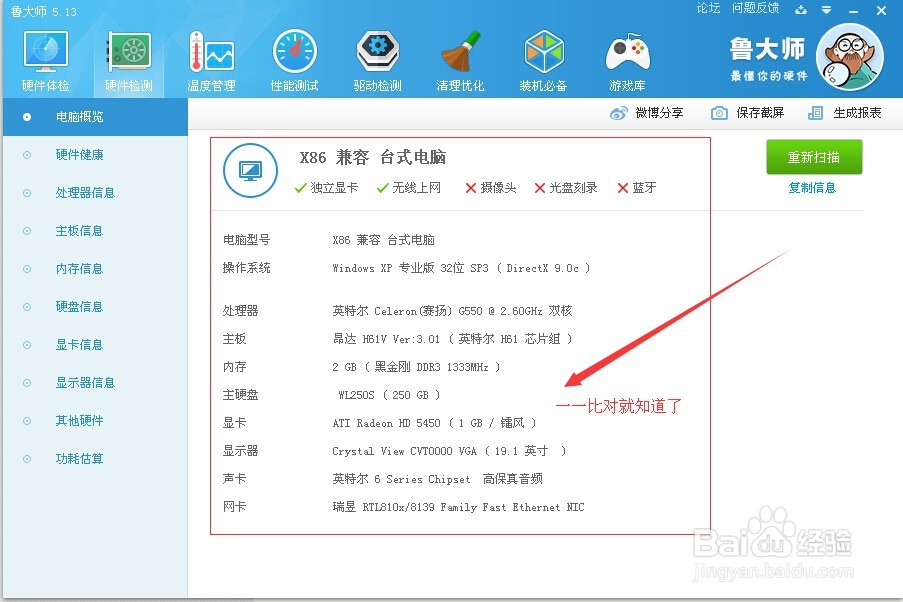This screenshot has height=602, width=903.
Task: Open the title bar dropdown arrow
Action: point(826,10)
